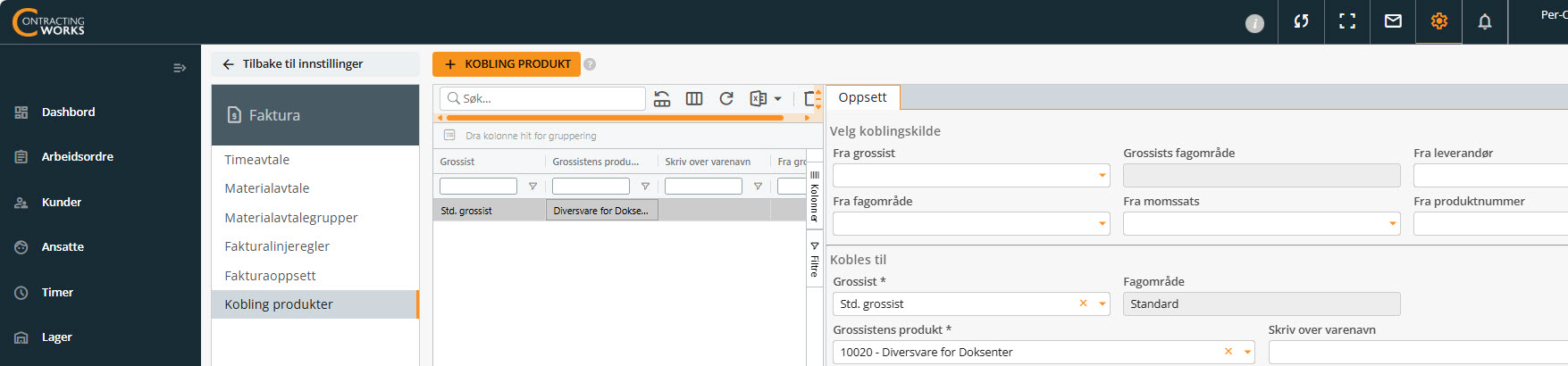Open the Grossistens produkt dropdown arrow
The height and width of the screenshot is (366, 1568).
click(x=1247, y=352)
